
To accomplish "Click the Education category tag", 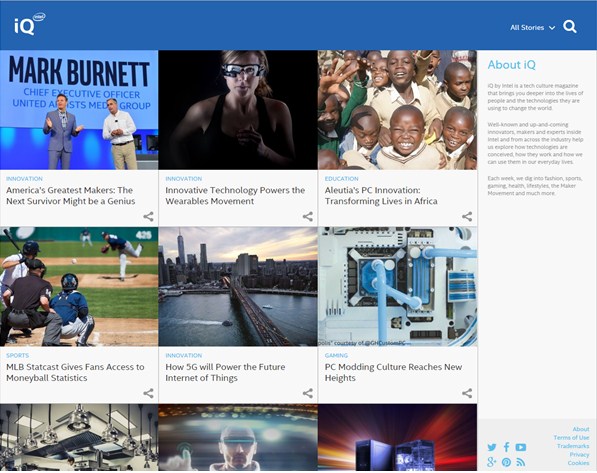I will pyautogui.click(x=342, y=179).
